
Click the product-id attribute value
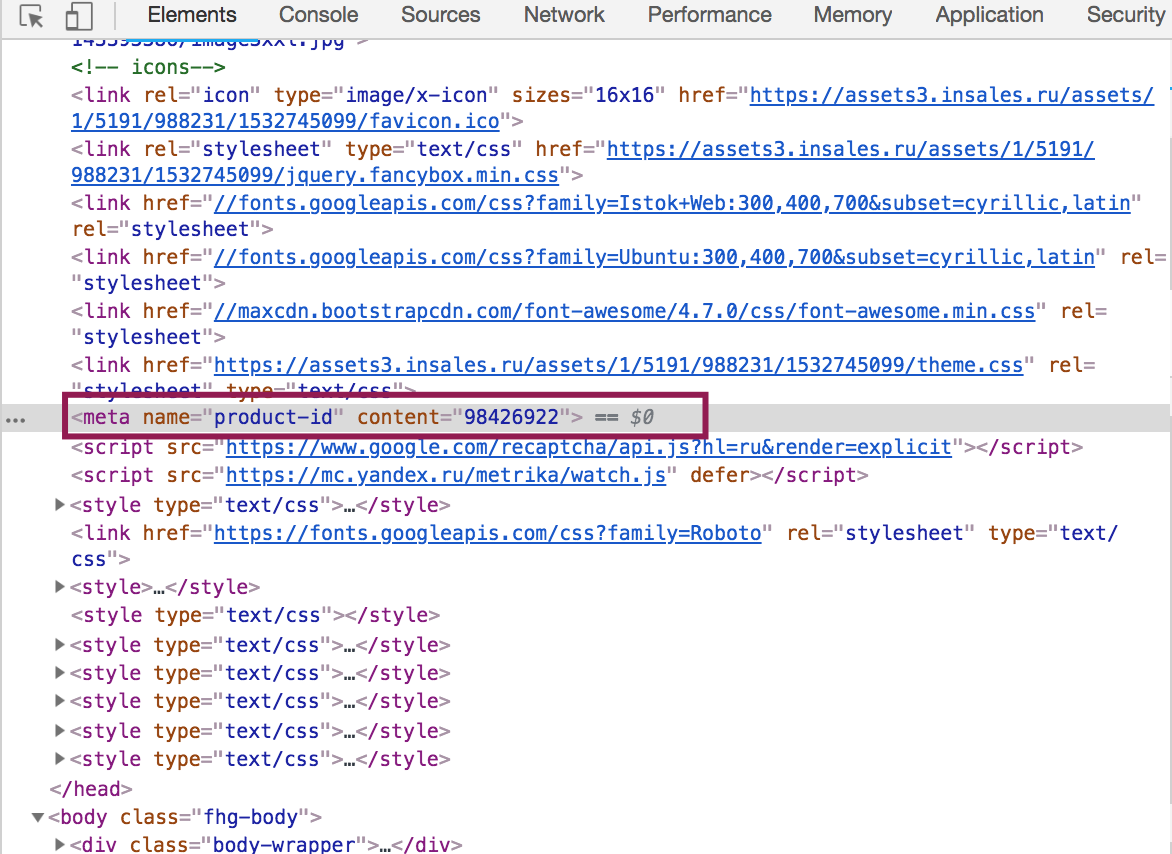pyautogui.click(x=273, y=417)
